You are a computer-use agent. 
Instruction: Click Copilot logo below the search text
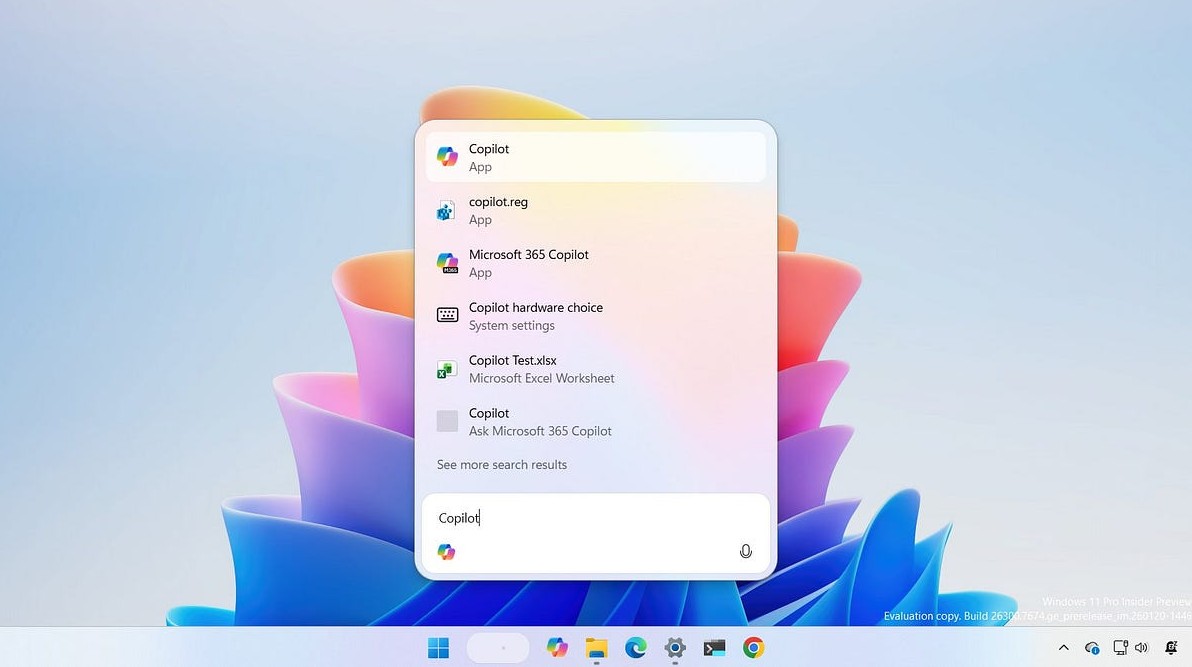coord(446,551)
